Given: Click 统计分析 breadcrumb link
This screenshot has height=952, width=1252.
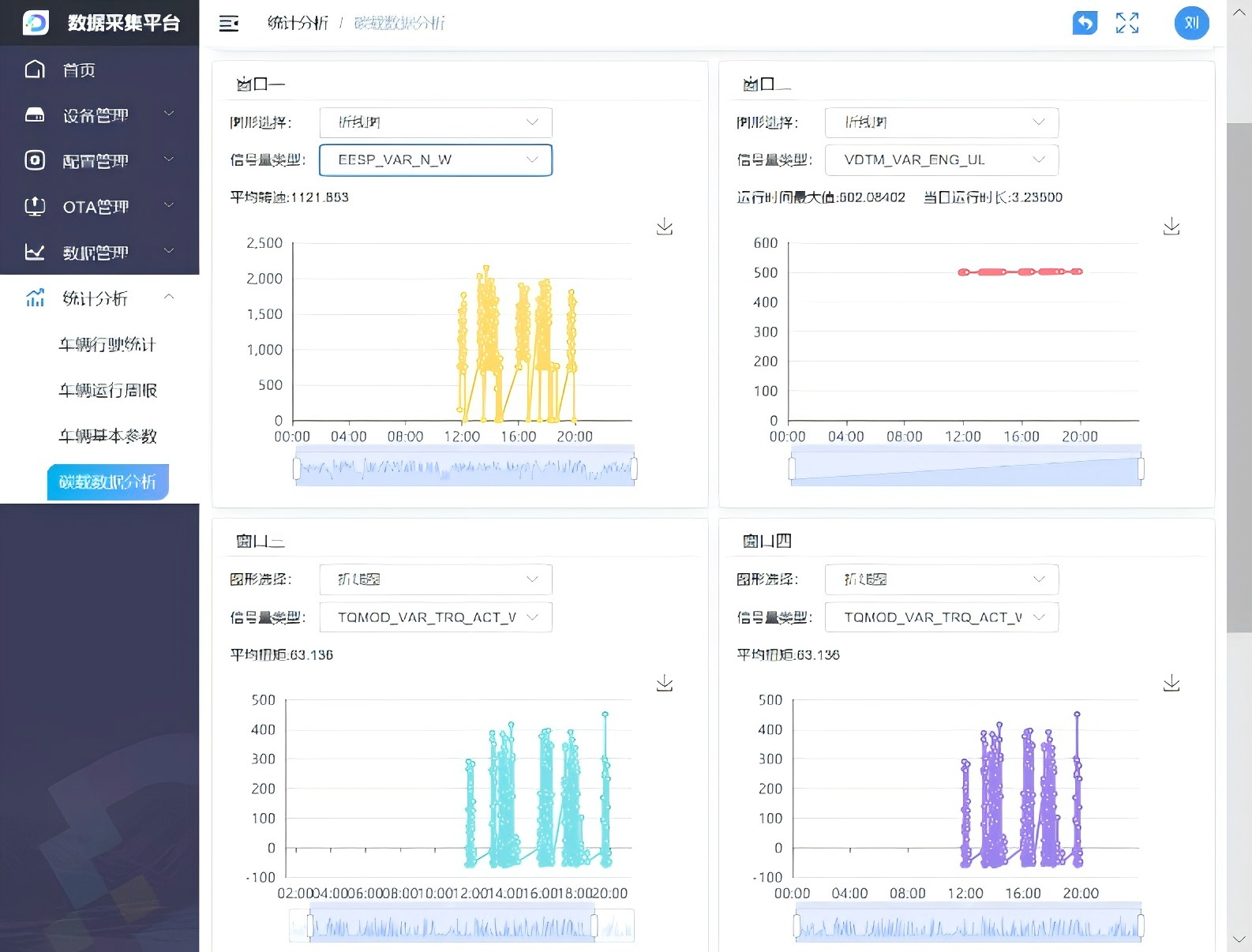Looking at the screenshot, I should [x=298, y=24].
